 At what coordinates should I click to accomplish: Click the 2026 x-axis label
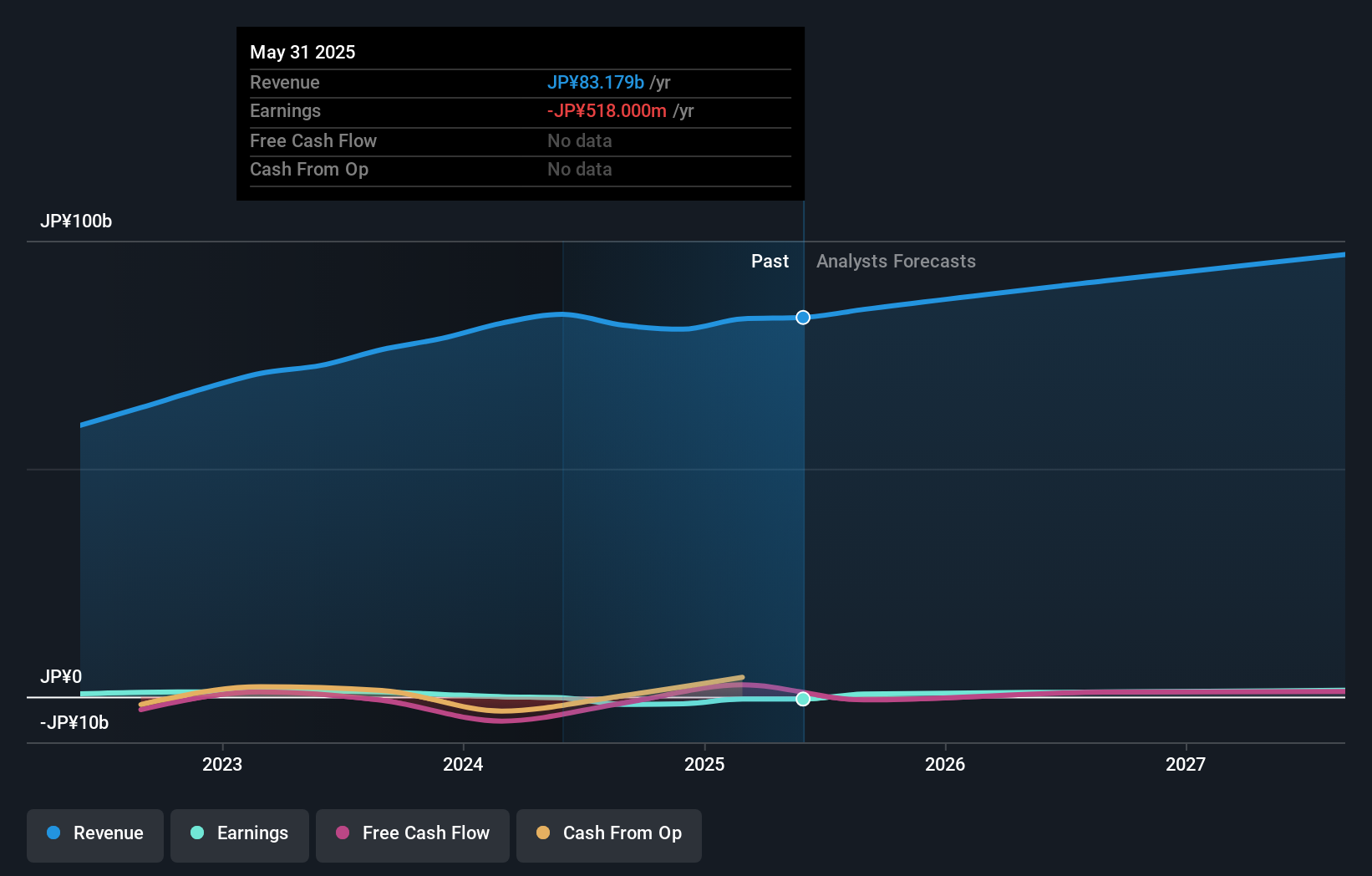click(945, 764)
